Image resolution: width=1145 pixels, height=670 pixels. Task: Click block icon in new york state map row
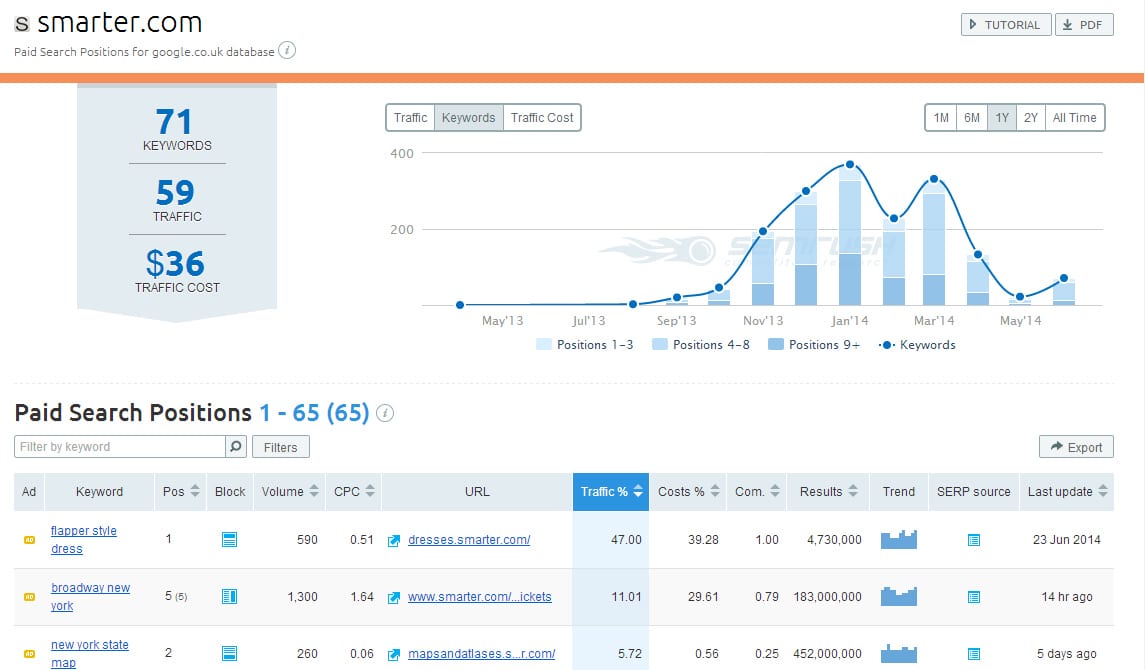click(x=229, y=653)
